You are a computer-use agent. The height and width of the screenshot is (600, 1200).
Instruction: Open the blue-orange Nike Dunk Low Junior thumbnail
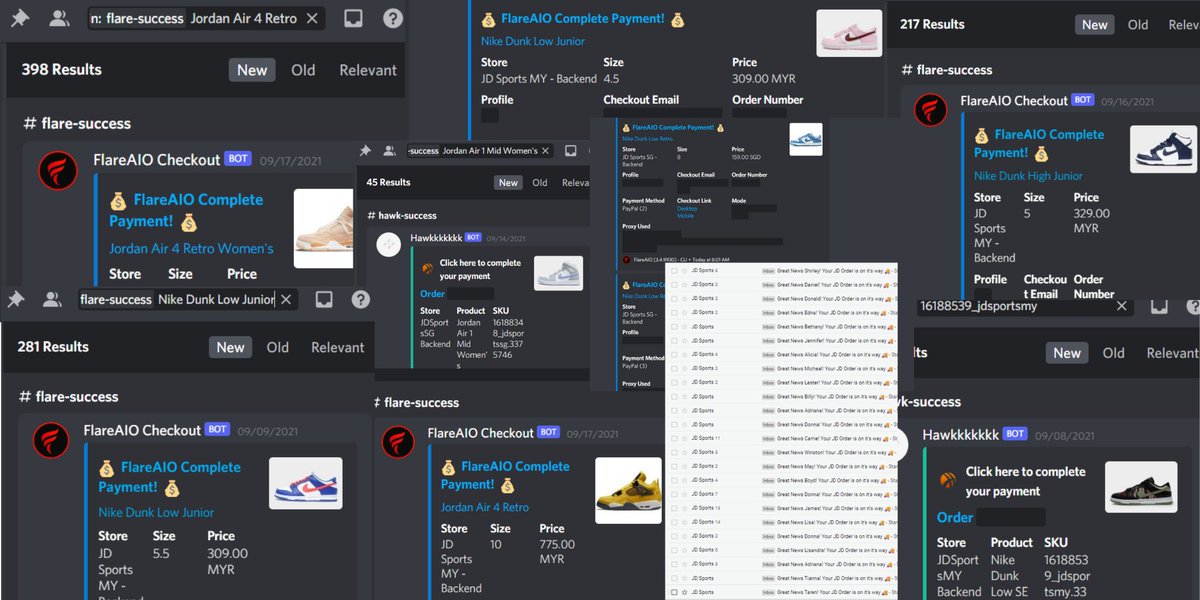pos(305,483)
